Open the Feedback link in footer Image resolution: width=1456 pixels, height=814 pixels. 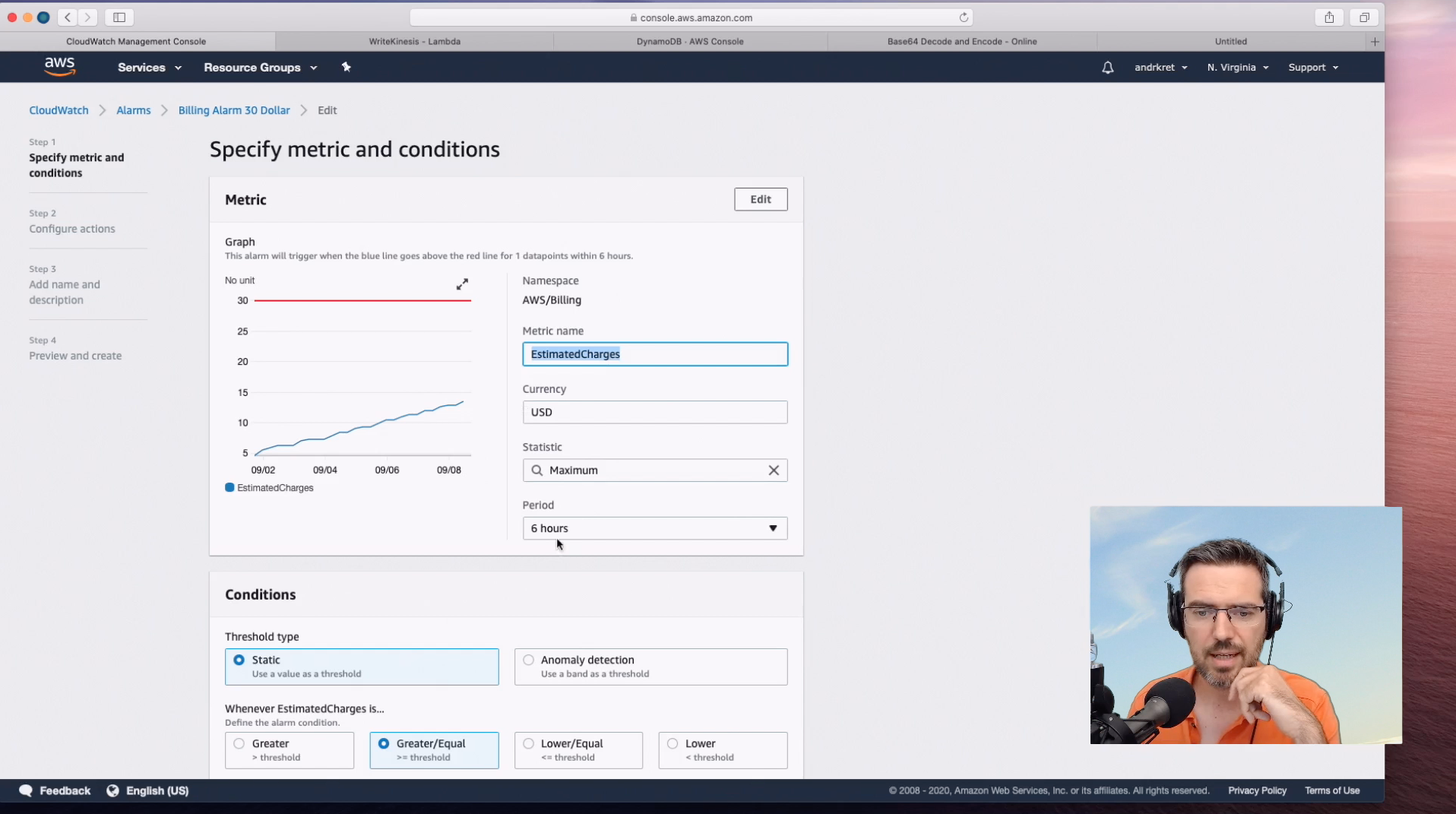[65, 790]
